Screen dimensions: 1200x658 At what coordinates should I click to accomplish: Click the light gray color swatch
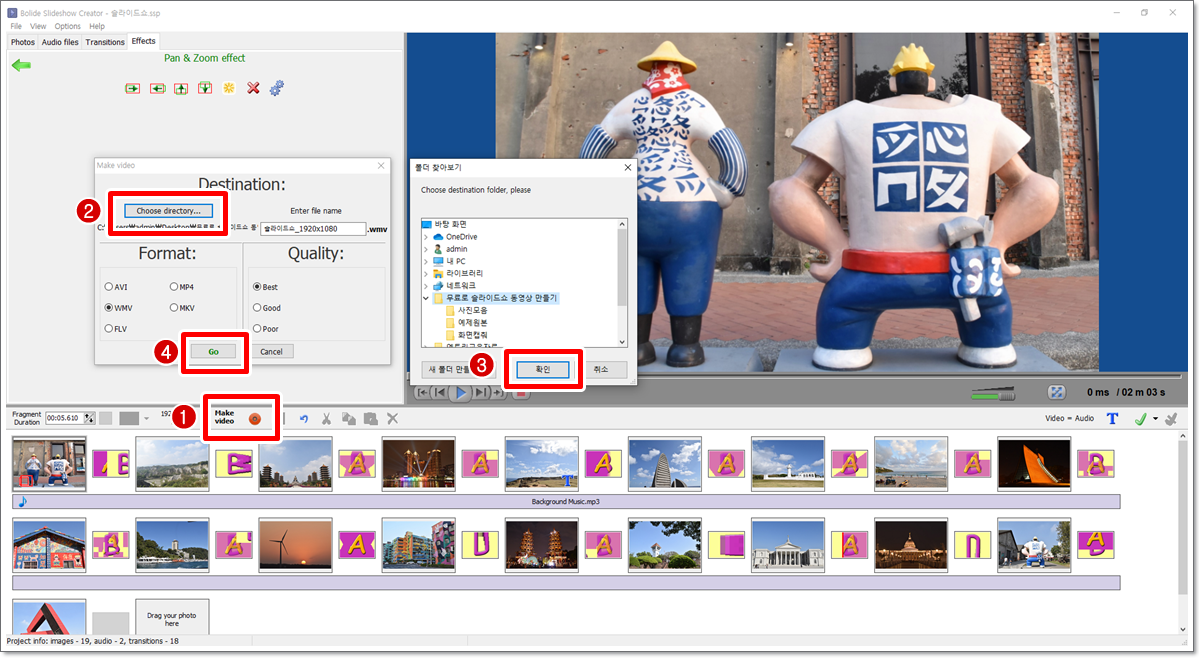(x=105, y=418)
